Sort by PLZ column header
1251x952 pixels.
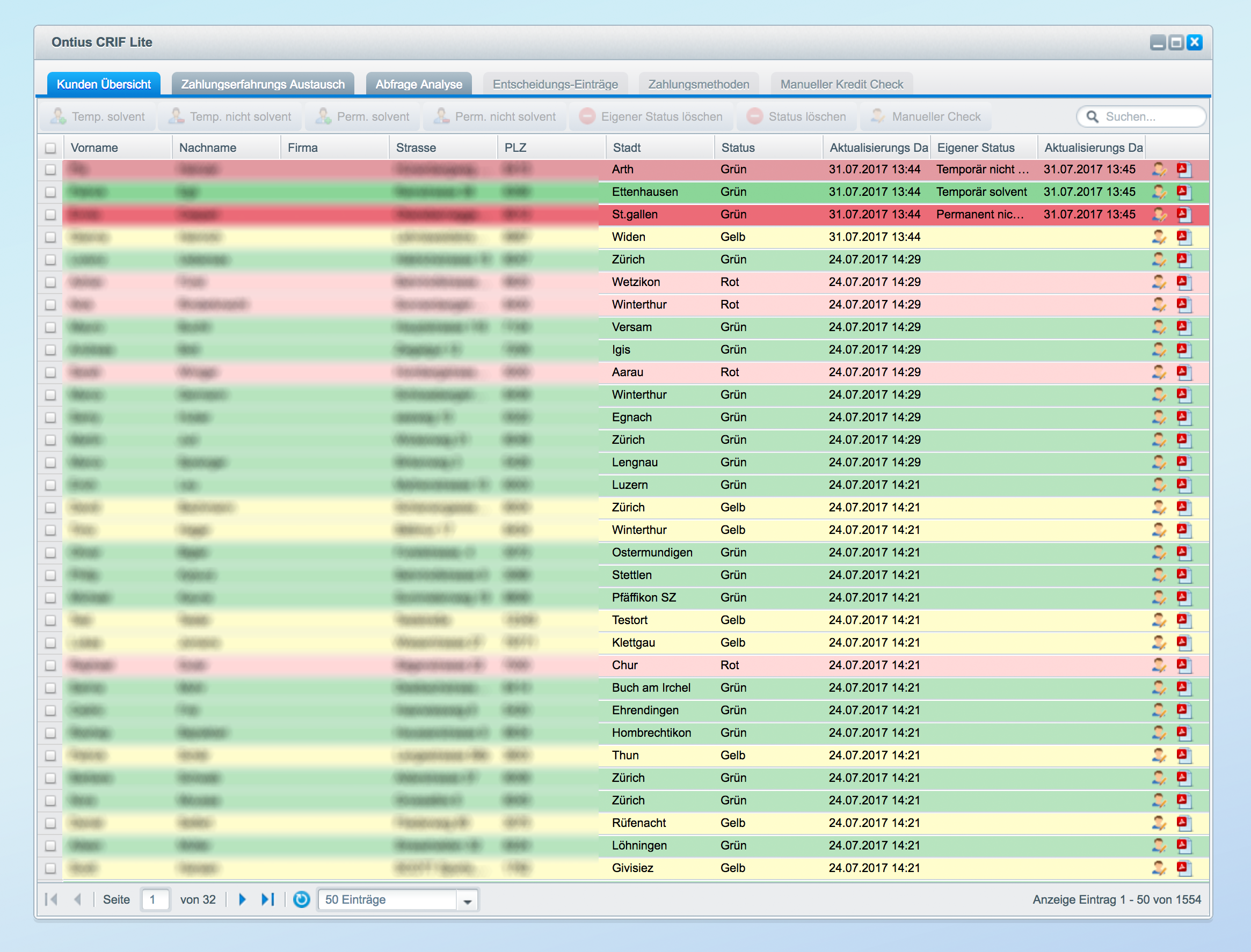click(x=551, y=148)
